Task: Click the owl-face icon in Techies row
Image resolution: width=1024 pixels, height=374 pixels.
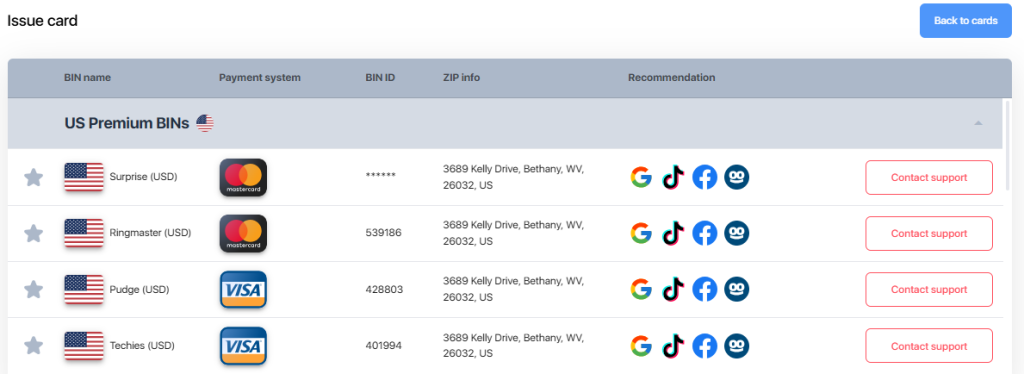Action: tap(737, 345)
